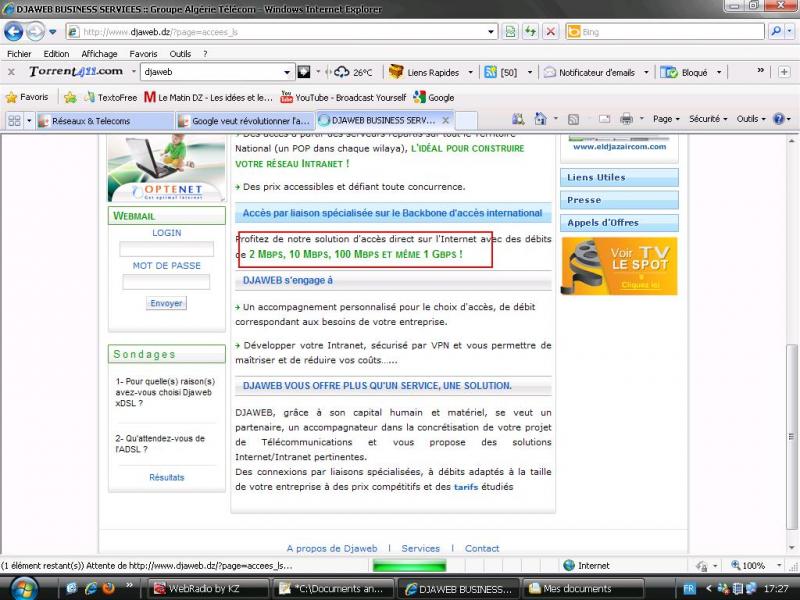This screenshot has width=800, height=600.
Task: Start search with the magnifier icon
Action: (x=776, y=32)
